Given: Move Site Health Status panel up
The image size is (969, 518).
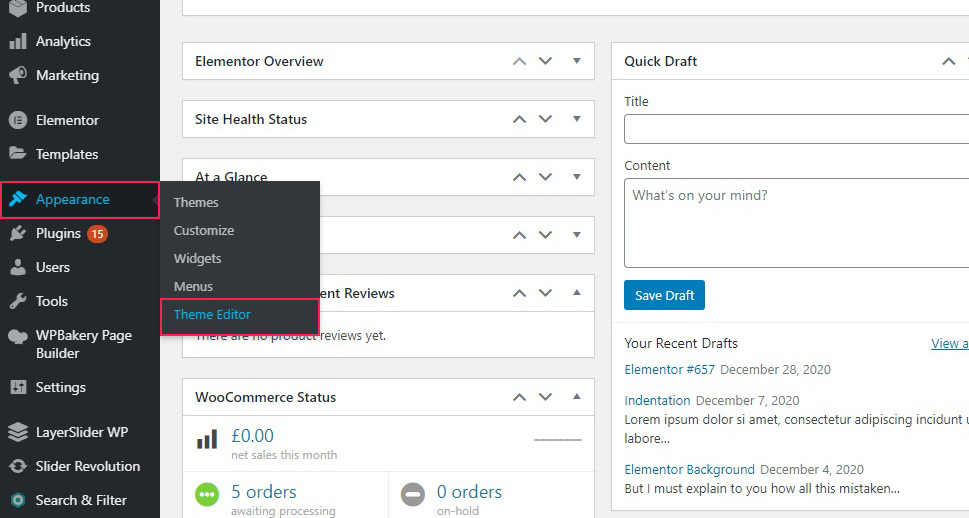Looking at the screenshot, I should pyautogui.click(x=520, y=119).
